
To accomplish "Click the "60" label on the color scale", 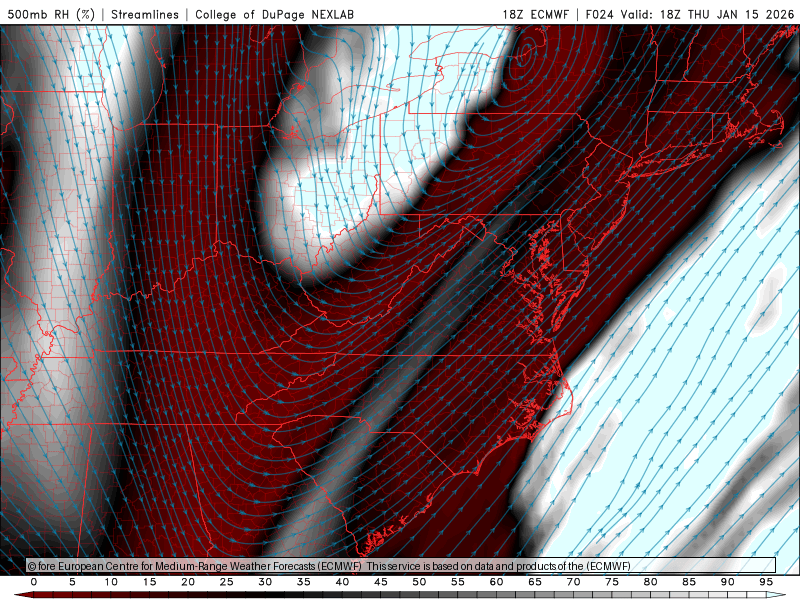I will tap(496, 582).
